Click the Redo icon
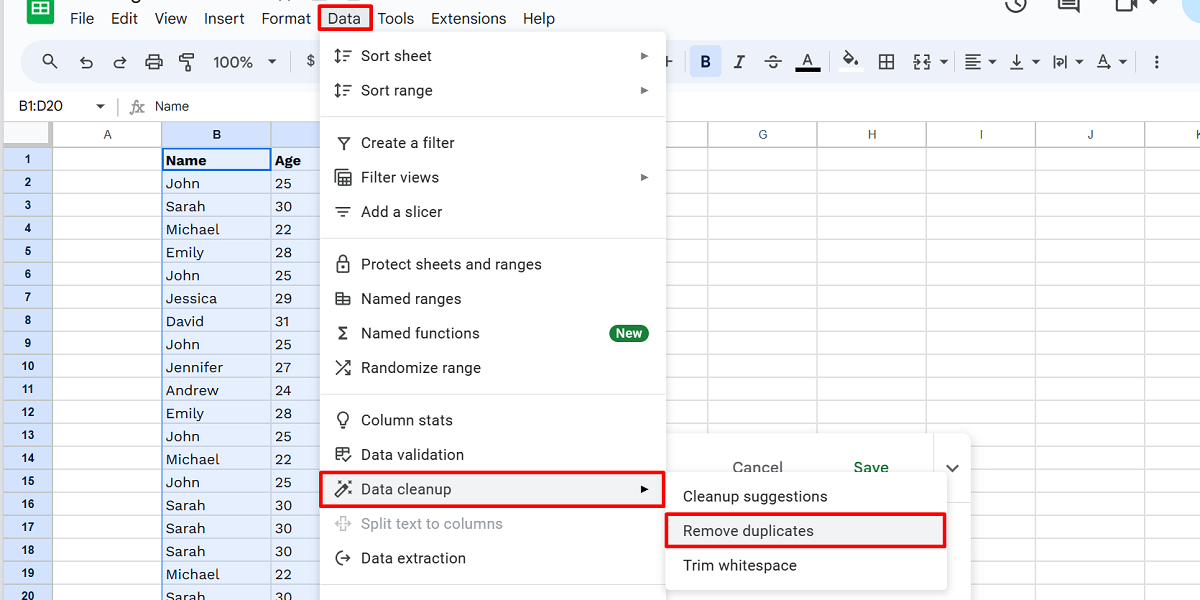Screen dimensions: 1200x600 [119, 61]
